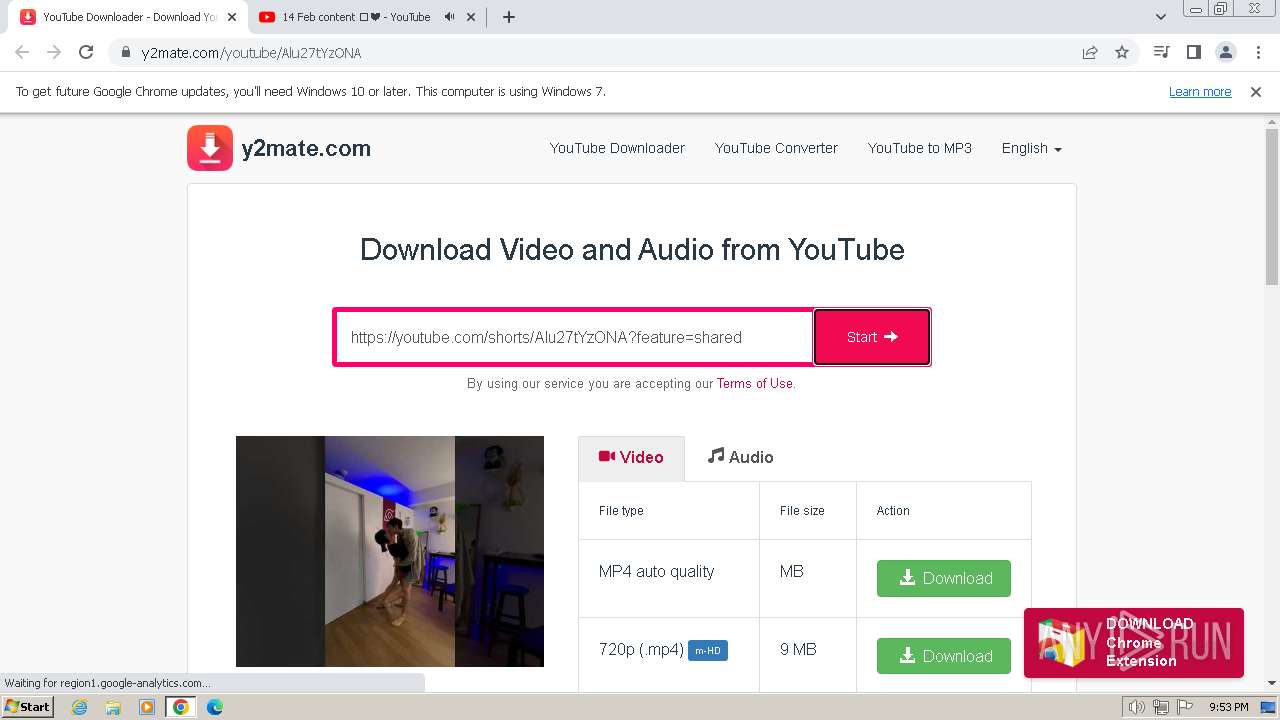1280x720 pixels.
Task: Download the MP4 auto quality file
Action: point(944,578)
